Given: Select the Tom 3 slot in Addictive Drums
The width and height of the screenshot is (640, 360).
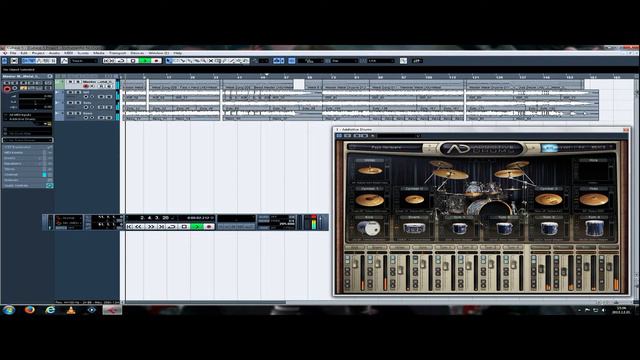Looking at the screenshot, I should (549, 228).
